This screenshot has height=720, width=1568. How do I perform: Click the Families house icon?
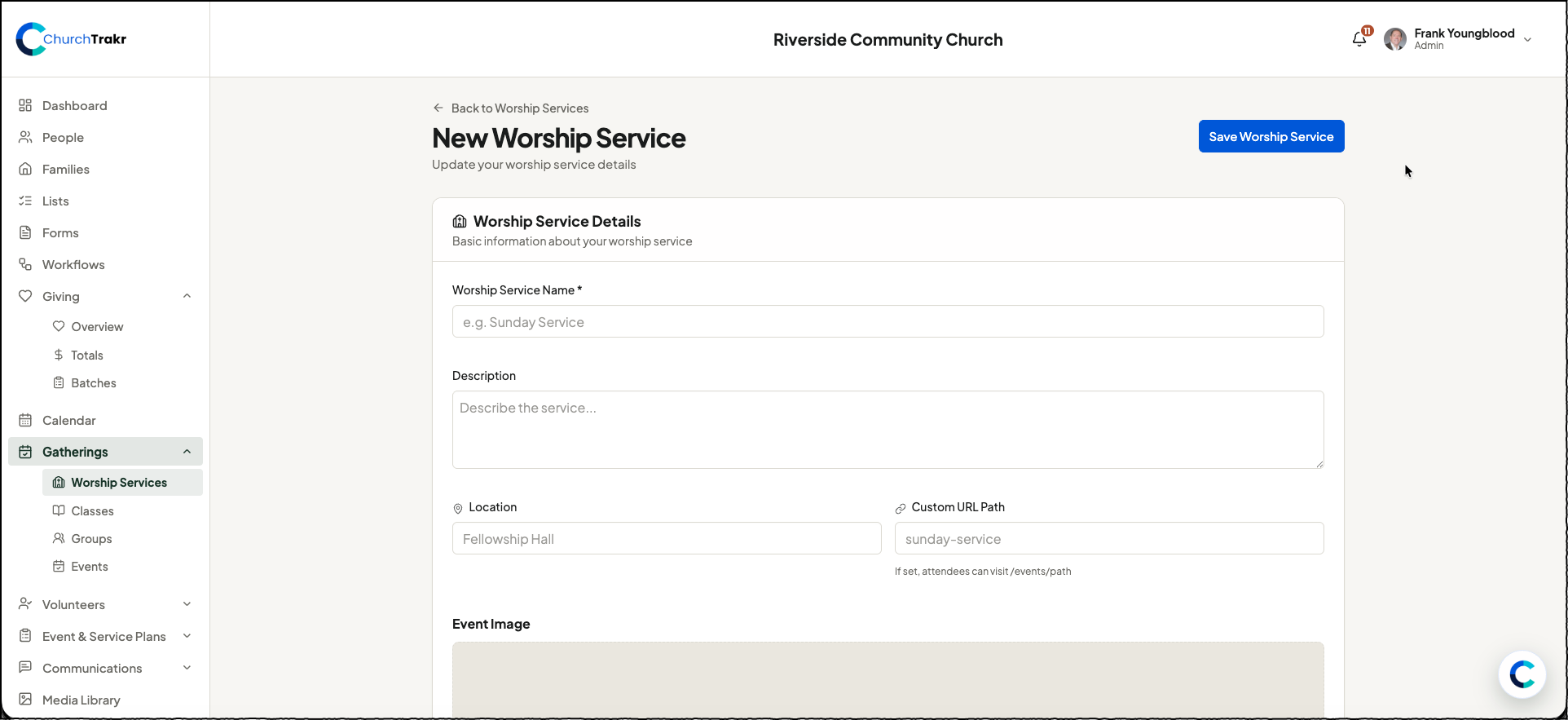25,169
